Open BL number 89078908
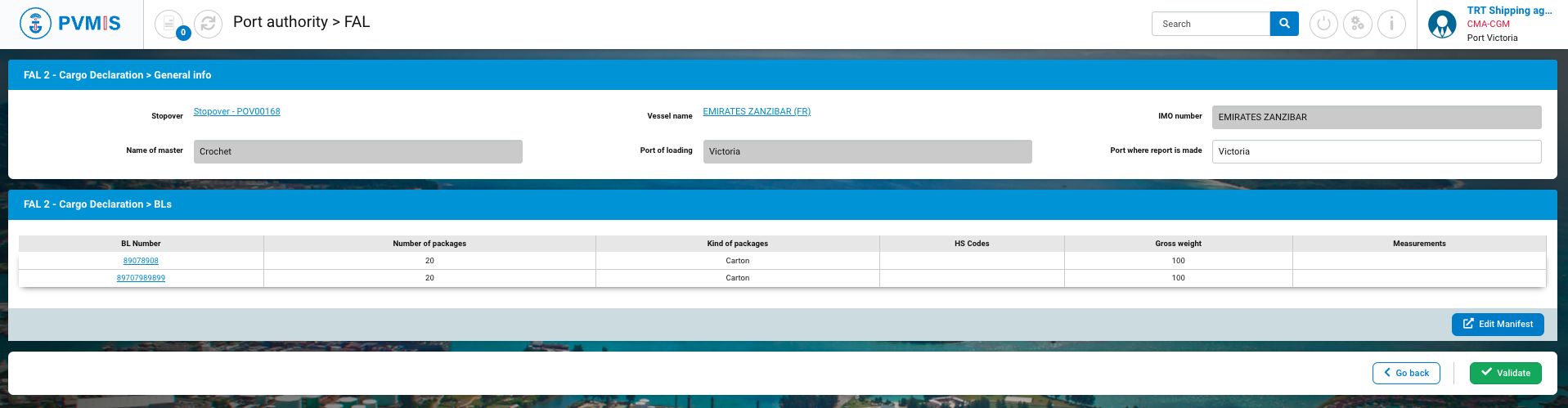The image size is (1568, 408). [x=141, y=261]
